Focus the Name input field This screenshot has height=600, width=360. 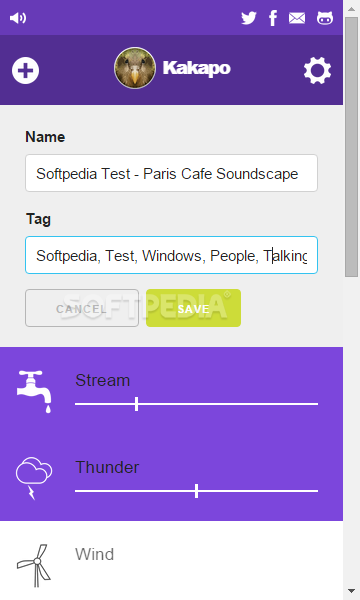[171, 173]
